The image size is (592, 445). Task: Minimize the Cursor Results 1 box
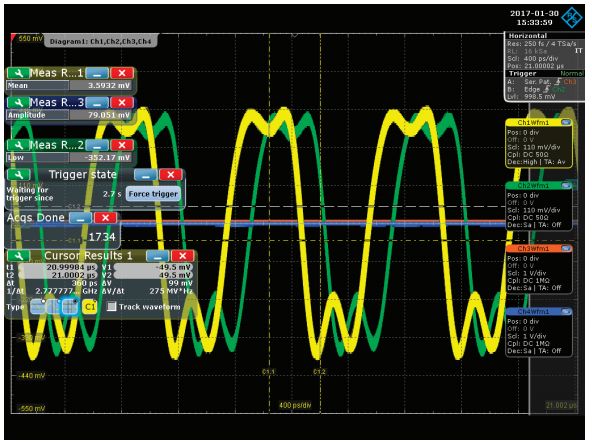tap(157, 256)
